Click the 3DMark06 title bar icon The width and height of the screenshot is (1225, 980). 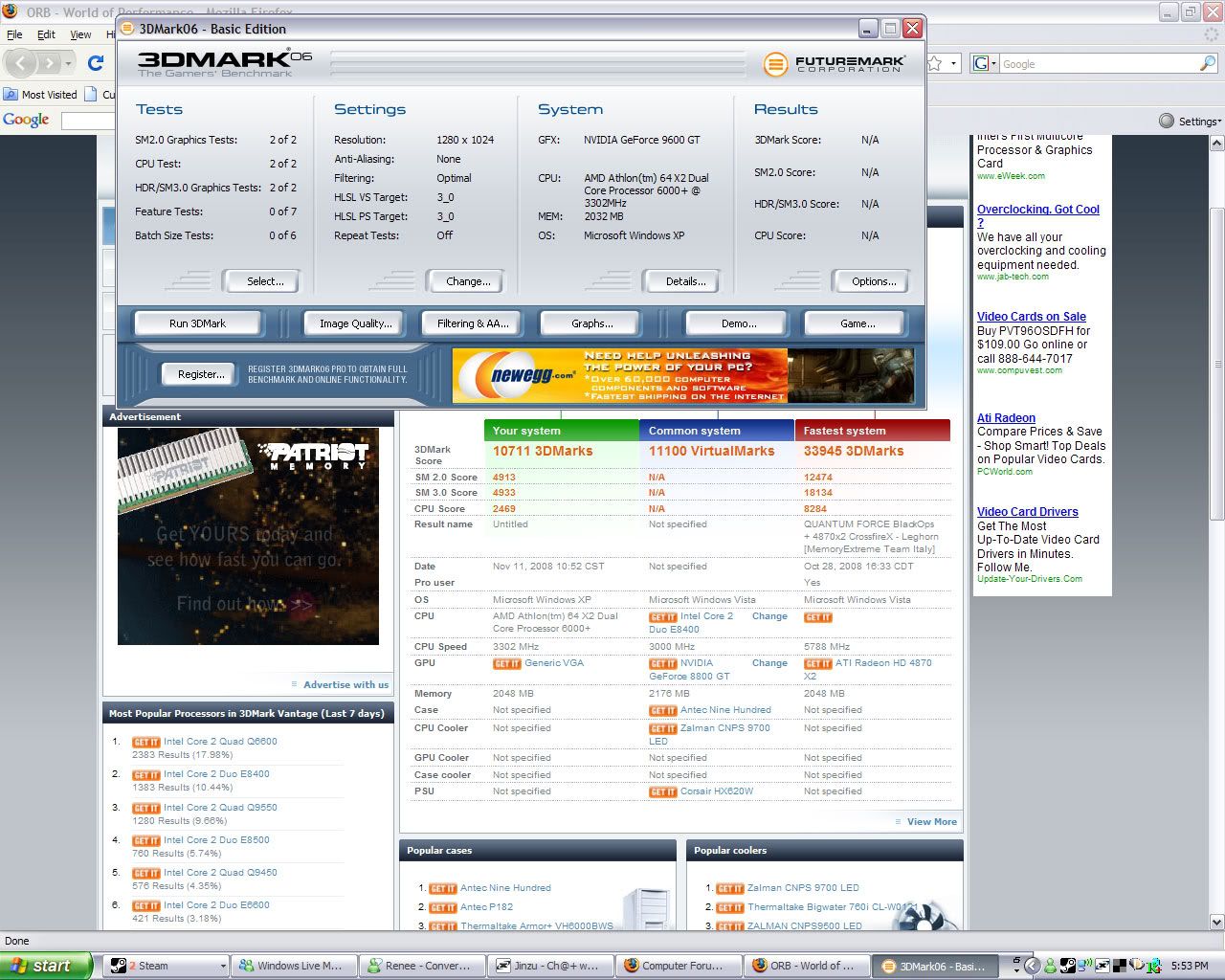coord(127,29)
